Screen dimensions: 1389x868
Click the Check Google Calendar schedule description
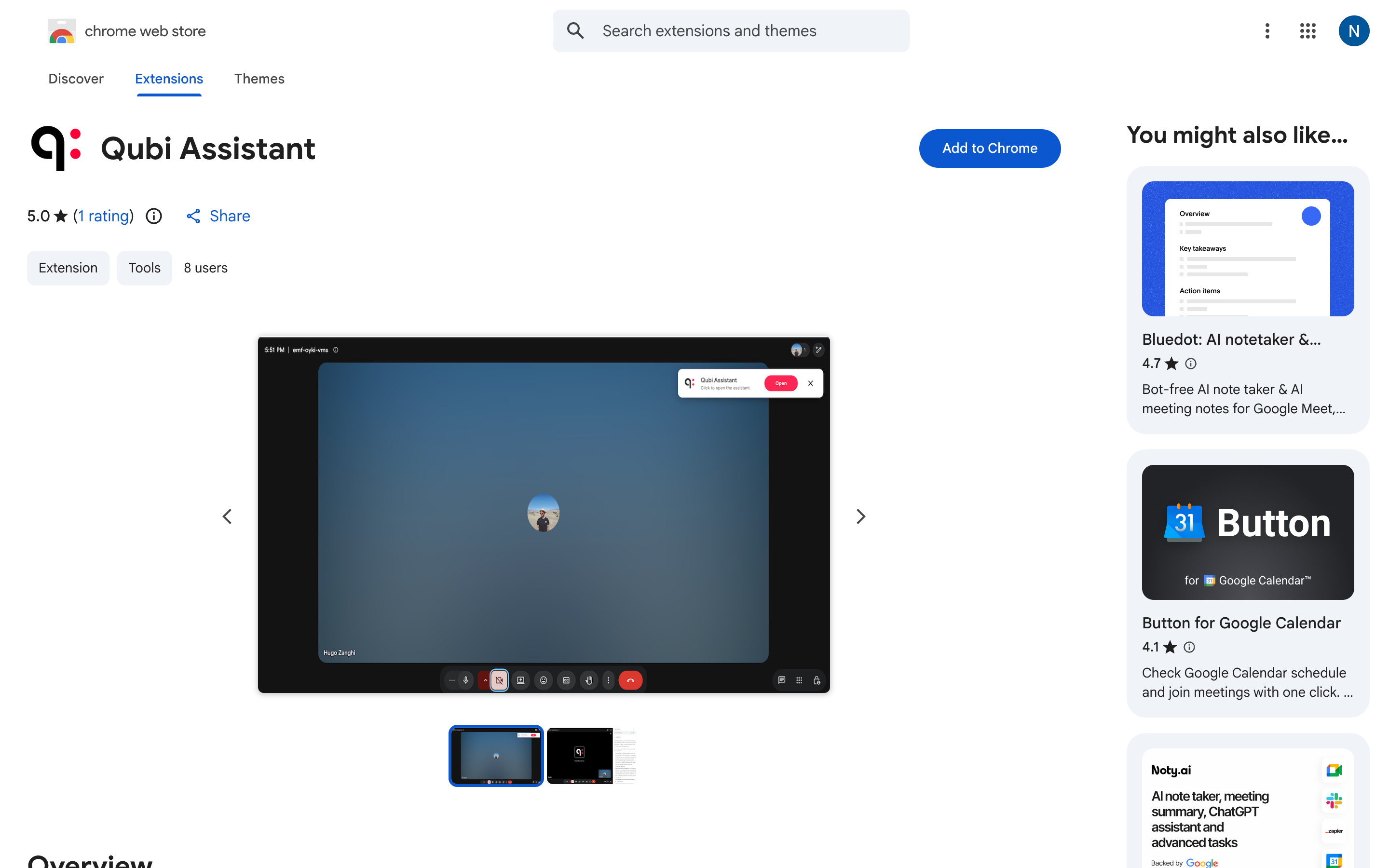point(1247,682)
